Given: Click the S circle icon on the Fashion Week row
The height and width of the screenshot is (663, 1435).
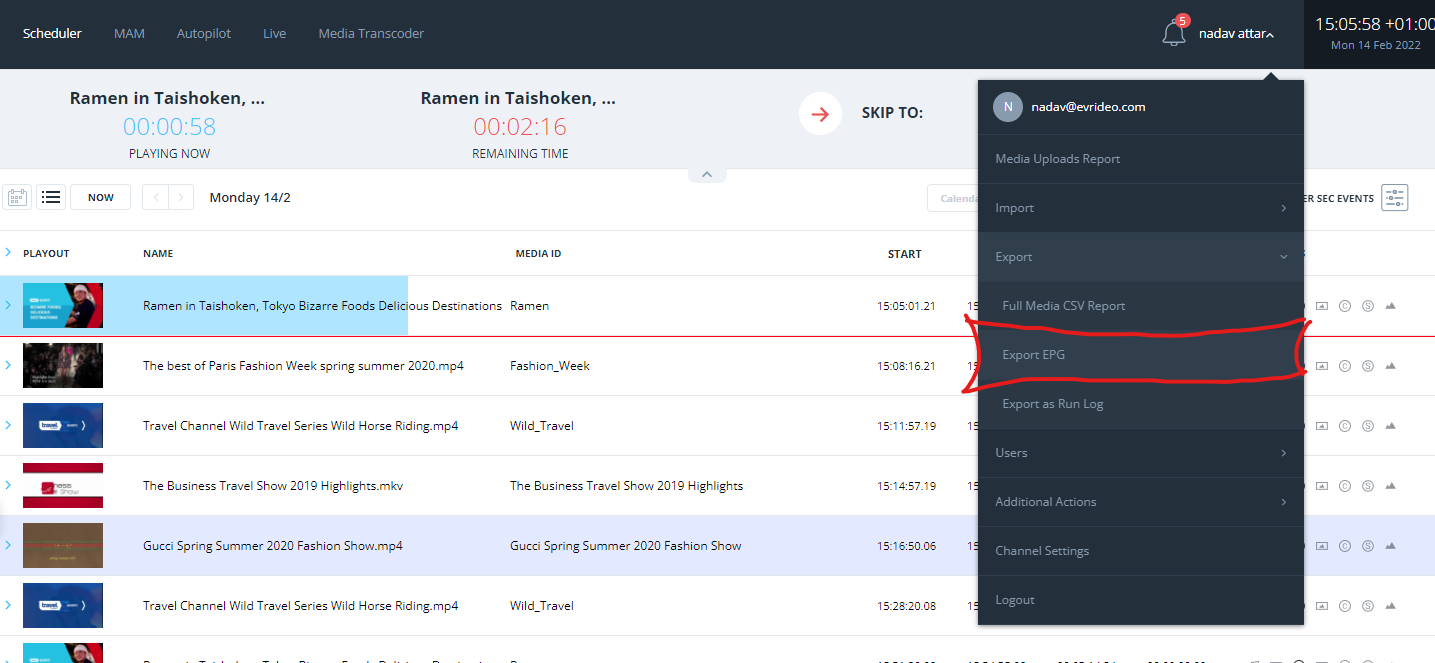Looking at the screenshot, I should [x=1367, y=366].
